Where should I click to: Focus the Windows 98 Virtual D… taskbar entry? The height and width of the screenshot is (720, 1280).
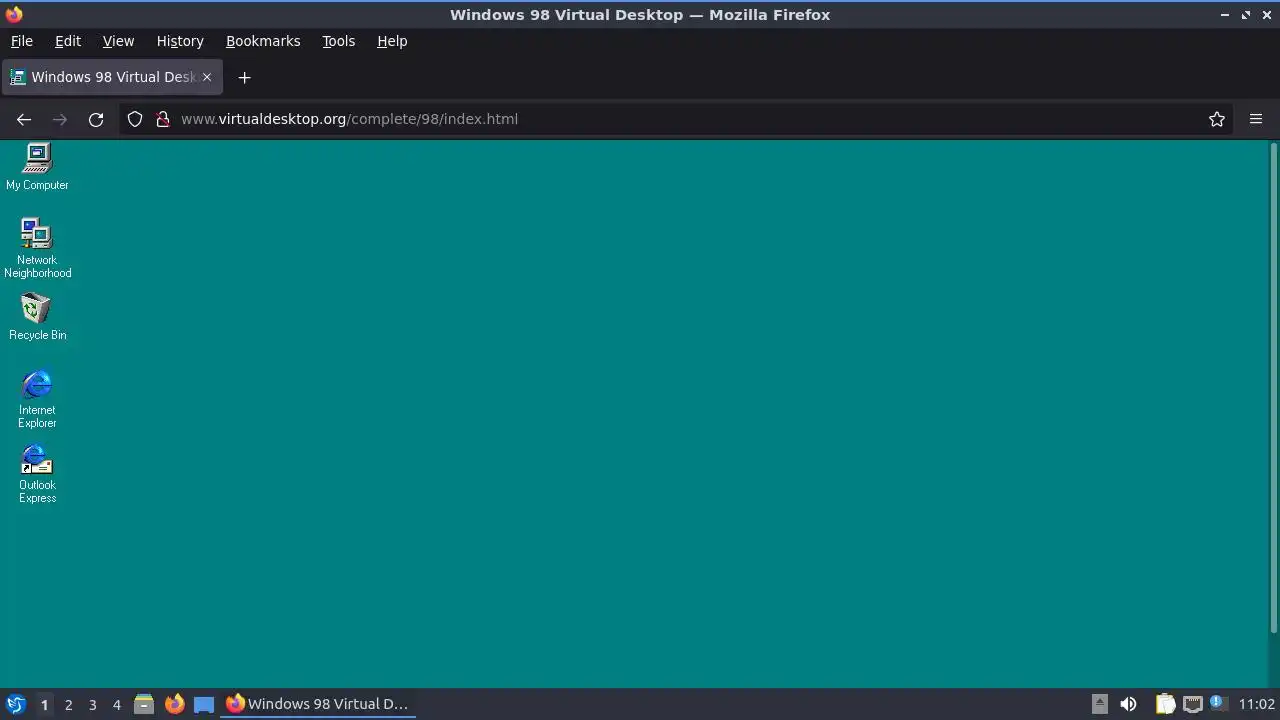click(317, 704)
